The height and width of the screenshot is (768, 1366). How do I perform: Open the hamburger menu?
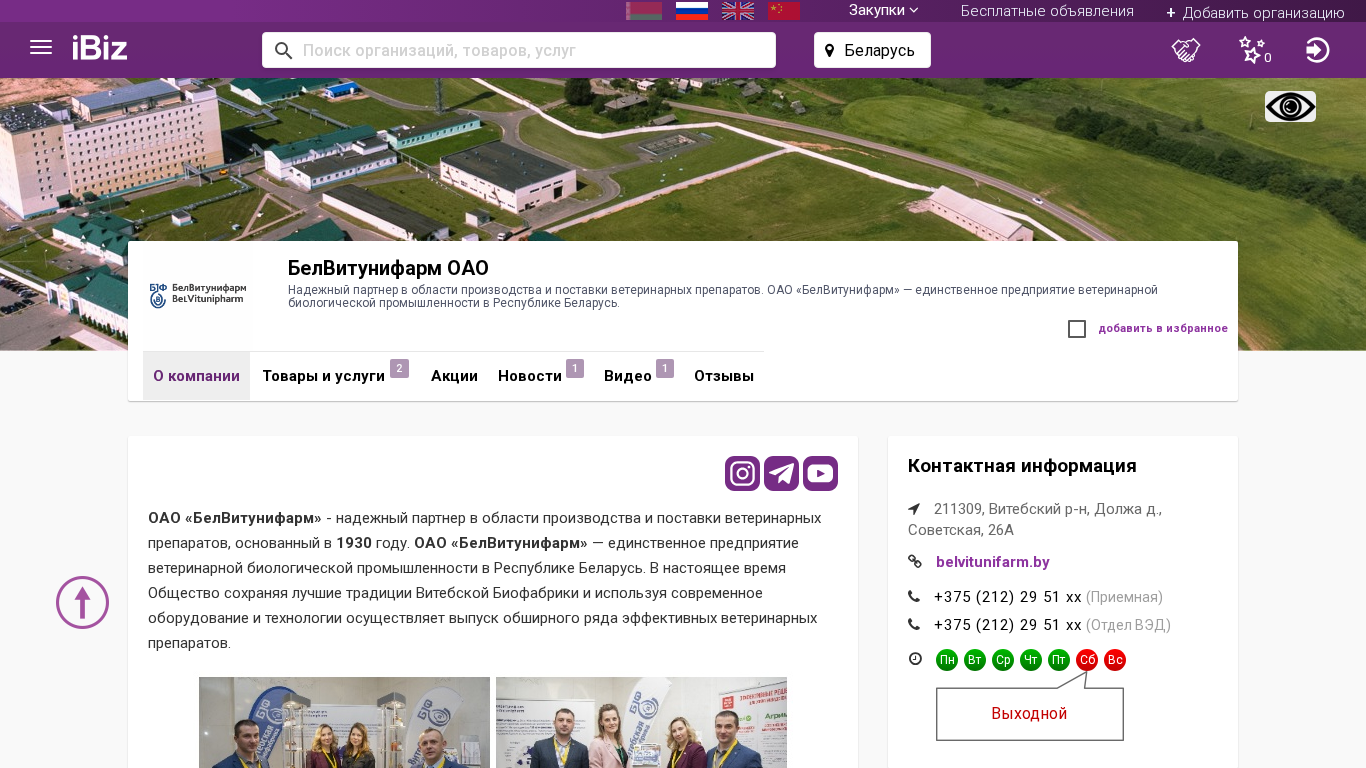(41, 48)
